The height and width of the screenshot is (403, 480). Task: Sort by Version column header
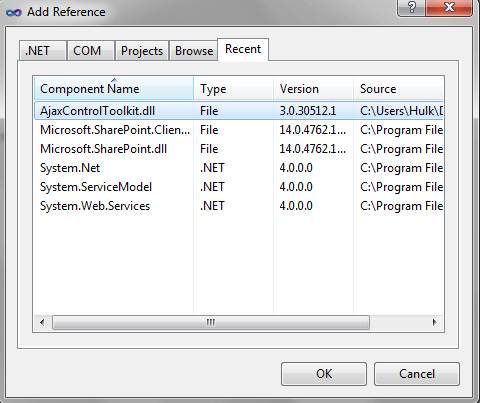(313, 89)
